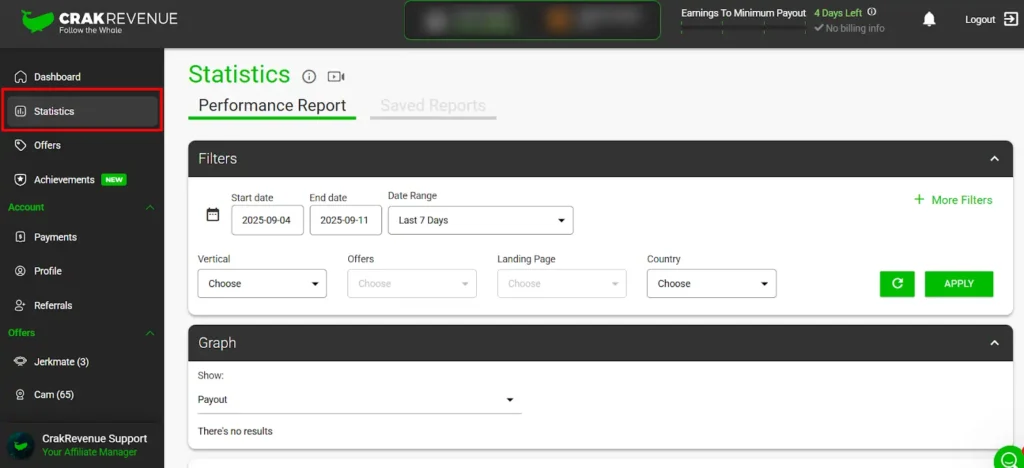Screen dimensions: 1024x468
Task: Collapse the Graph panel
Action: click(994, 343)
